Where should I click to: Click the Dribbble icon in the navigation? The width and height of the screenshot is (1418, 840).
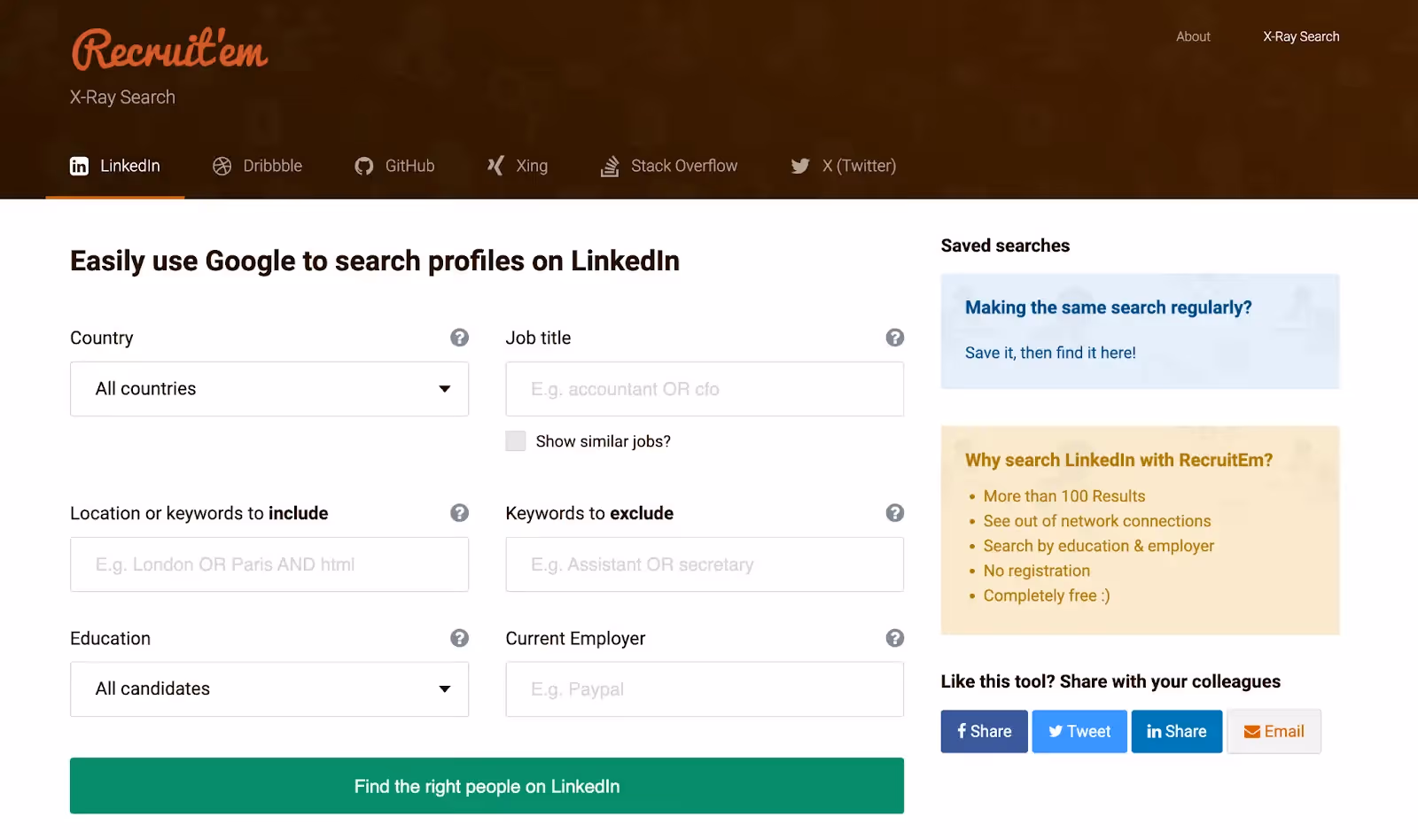[x=222, y=166]
